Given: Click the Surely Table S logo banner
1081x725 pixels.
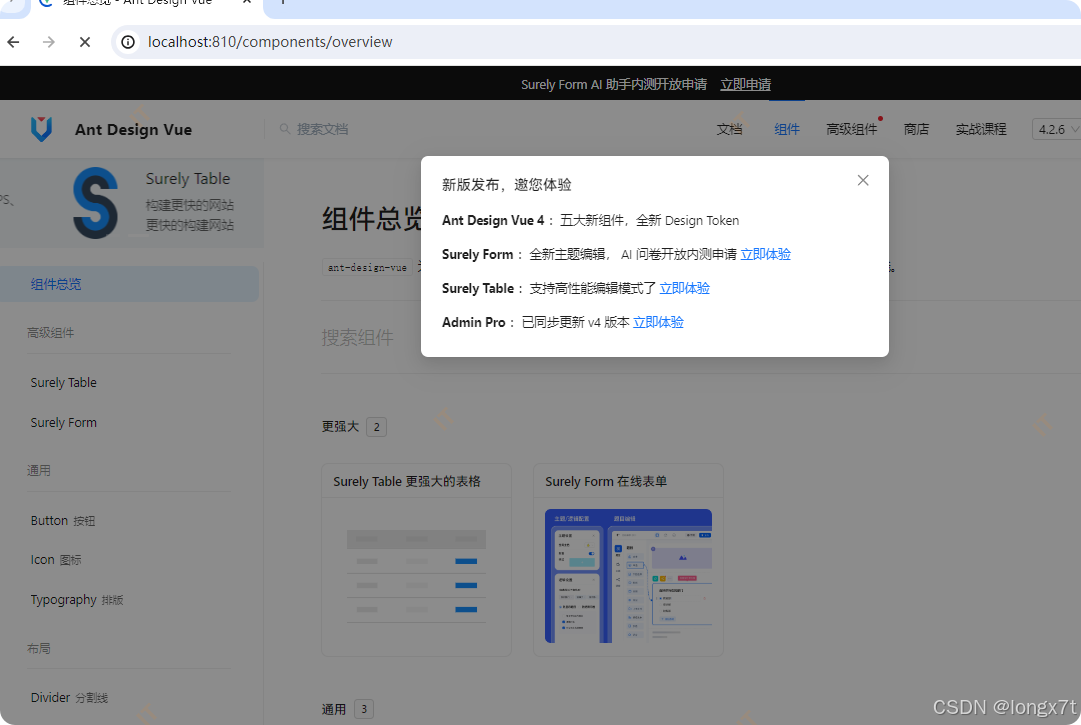Looking at the screenshot, I should (x=95, y=203).
